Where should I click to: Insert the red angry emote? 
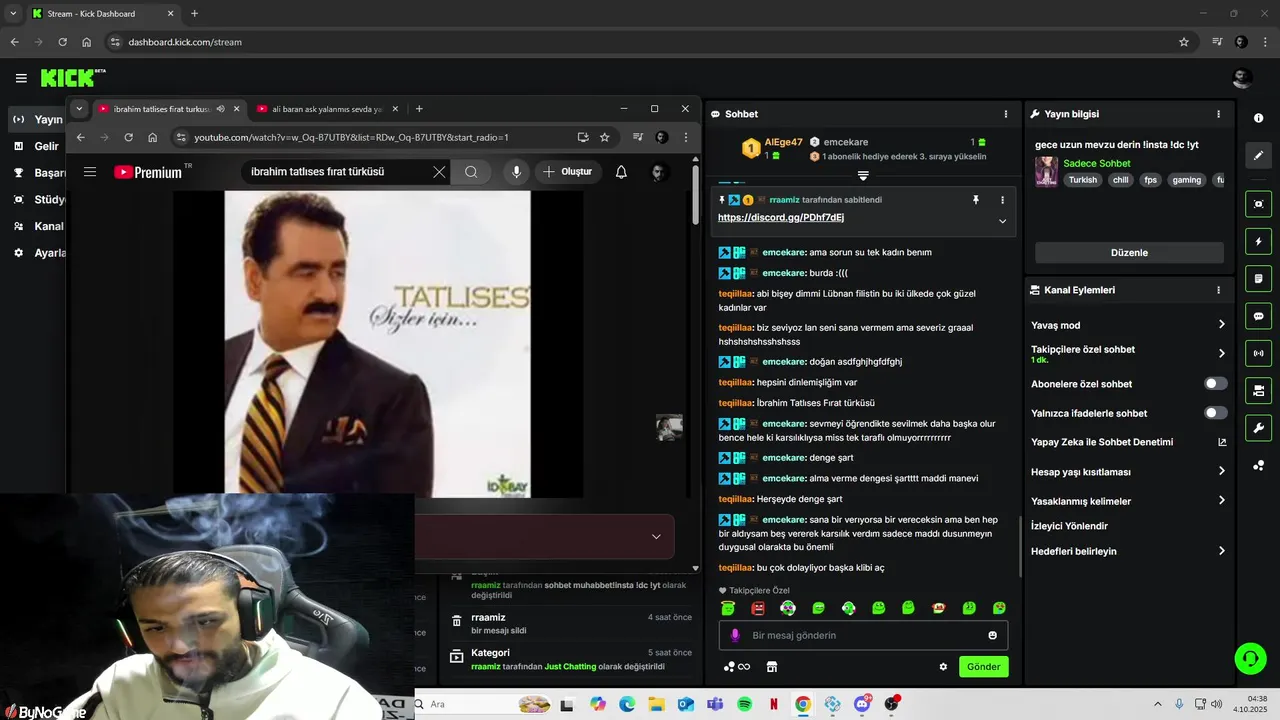(758, 608)
